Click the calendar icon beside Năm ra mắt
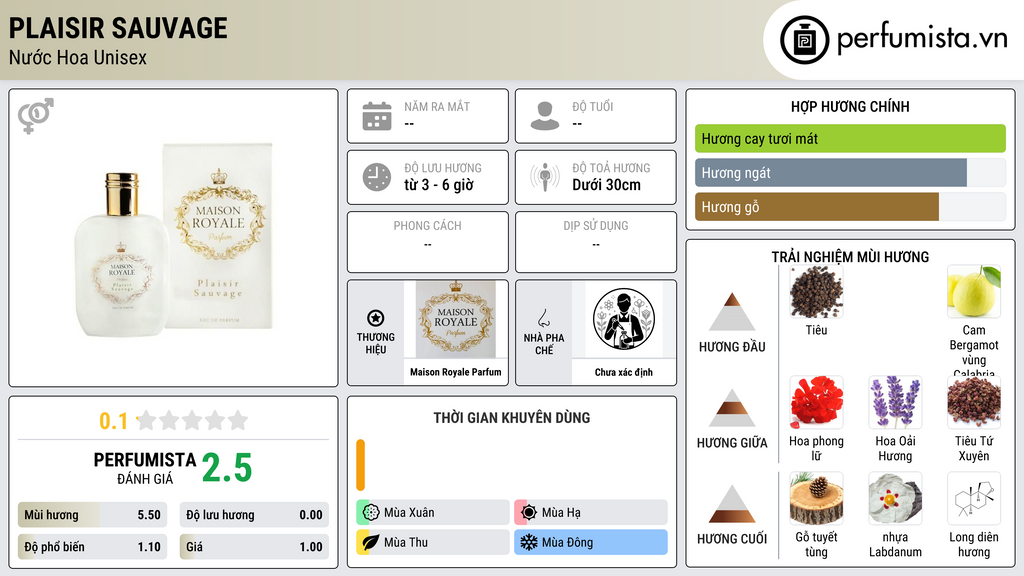 click(x=377, y=116)
